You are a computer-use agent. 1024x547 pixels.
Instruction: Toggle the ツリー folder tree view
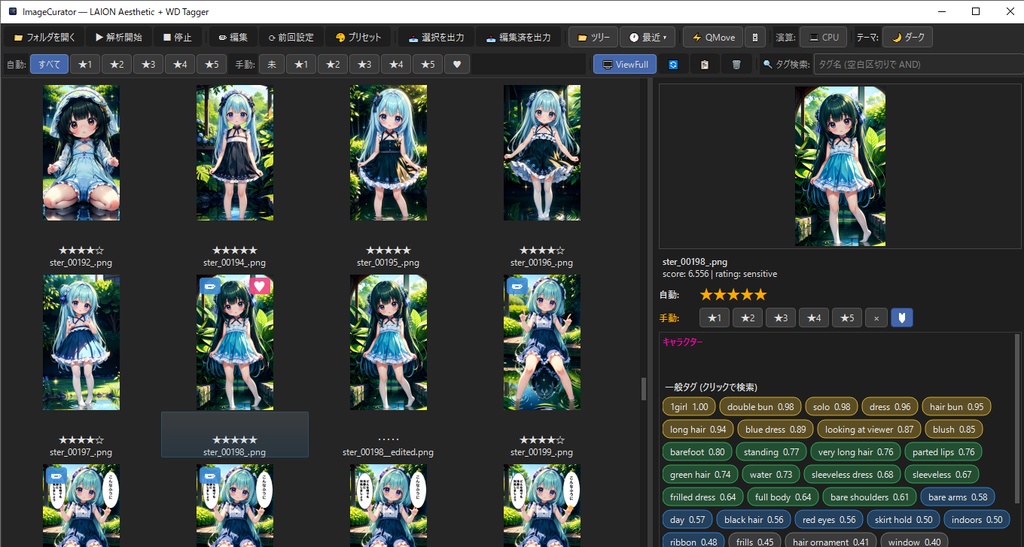[x=593, y=37]
